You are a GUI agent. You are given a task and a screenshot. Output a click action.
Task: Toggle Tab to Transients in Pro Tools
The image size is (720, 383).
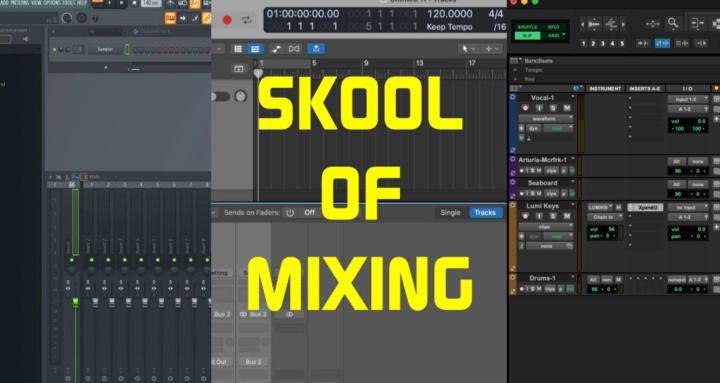[642, 43]
